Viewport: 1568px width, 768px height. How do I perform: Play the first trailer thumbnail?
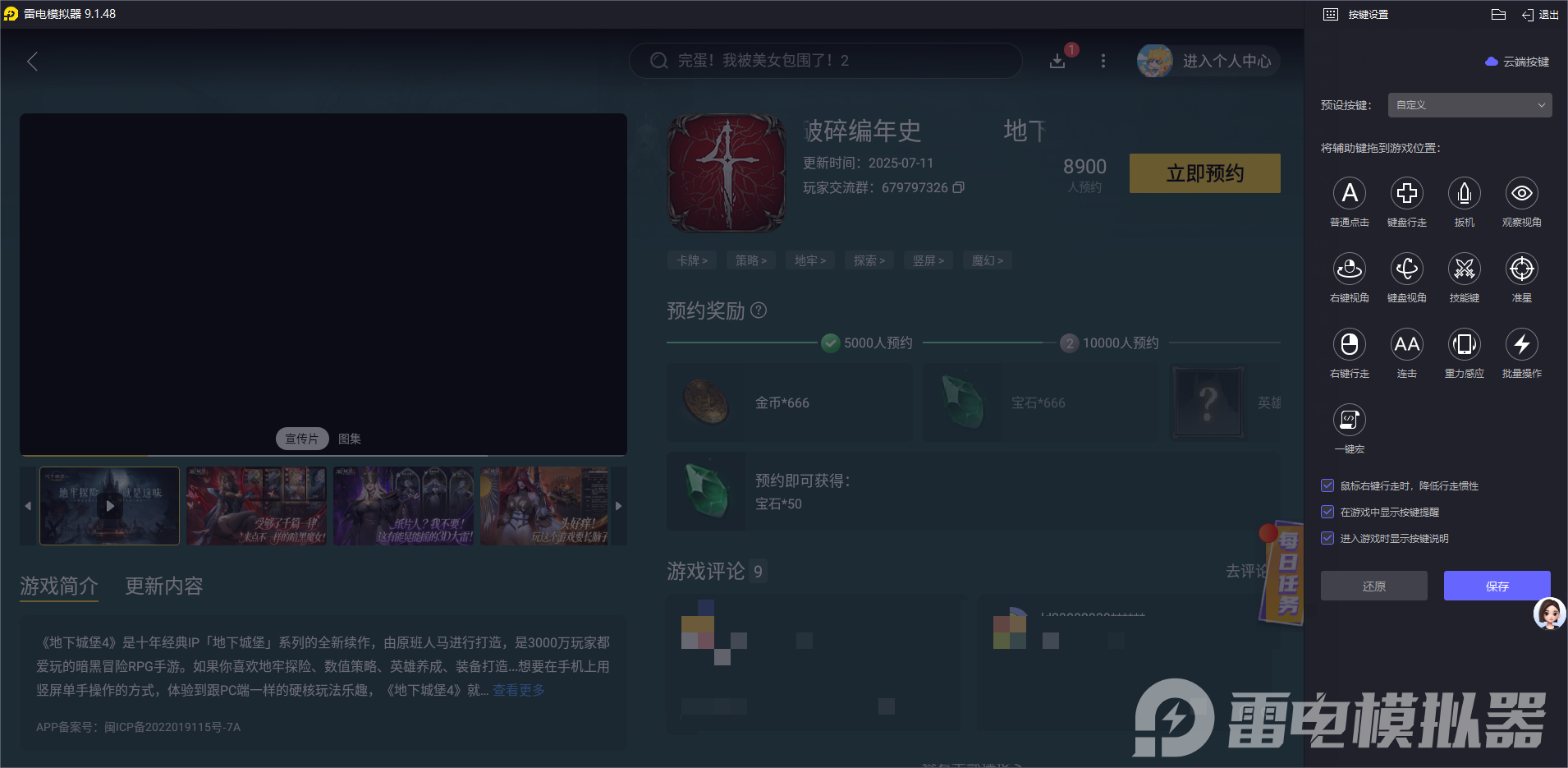point(110,506)
